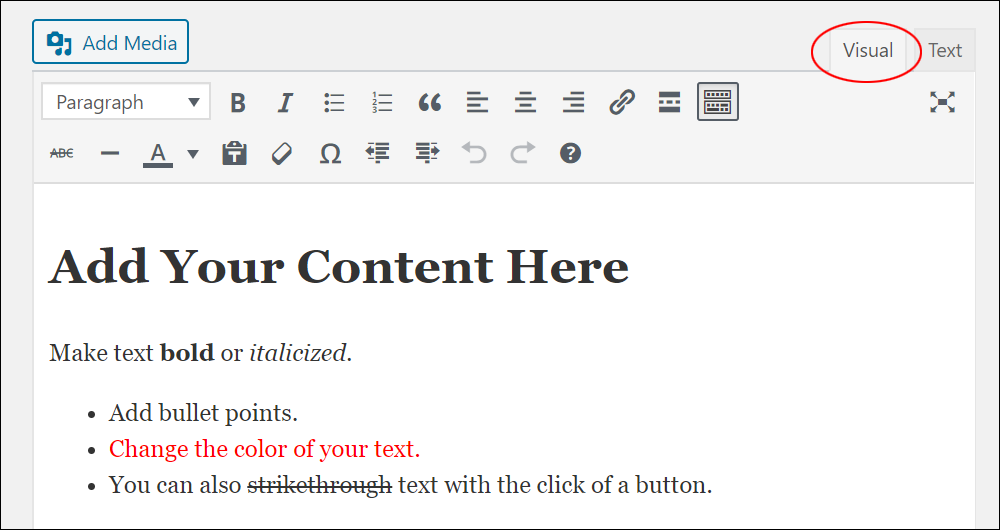Toggle italic formatting
This screenshot has width=1000, height=530.
coord(286,102)
